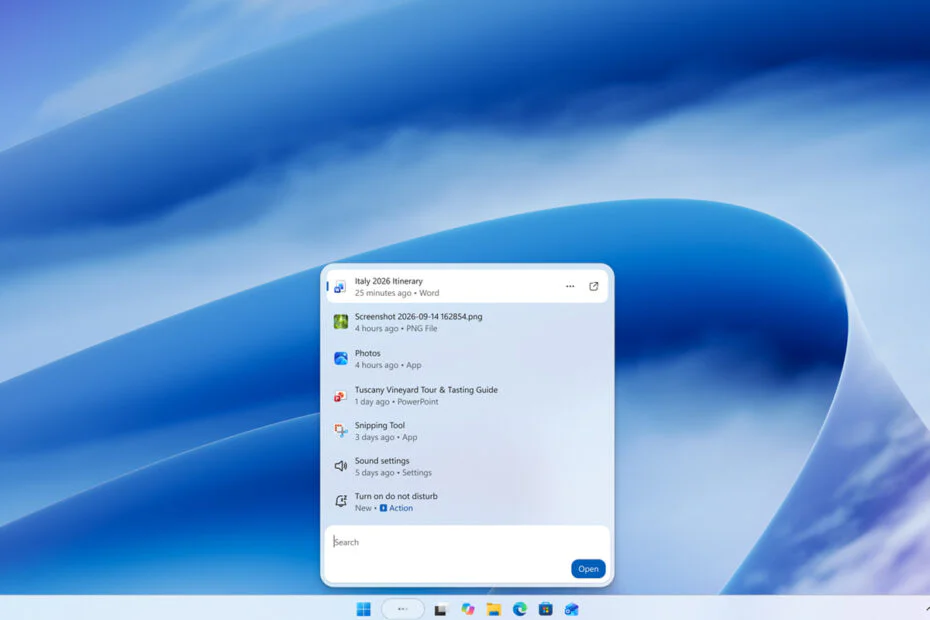Open Outlook from the taskbar

(571, 609)
